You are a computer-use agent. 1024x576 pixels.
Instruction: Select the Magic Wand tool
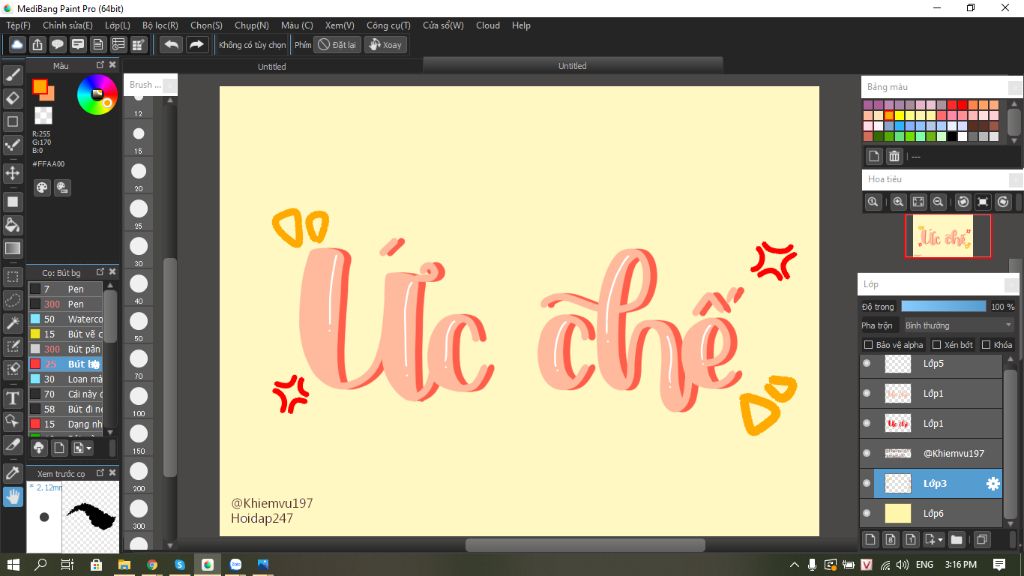(12, 323)
